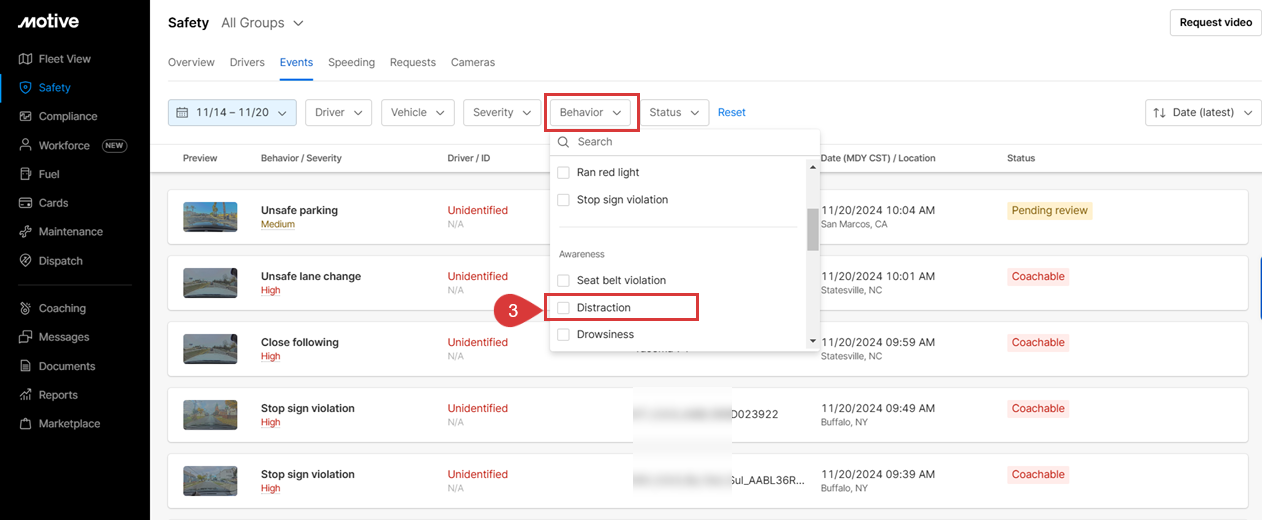Click the Fleet View map icon
Screen dimensions: 1262x520
pos(25,59)
